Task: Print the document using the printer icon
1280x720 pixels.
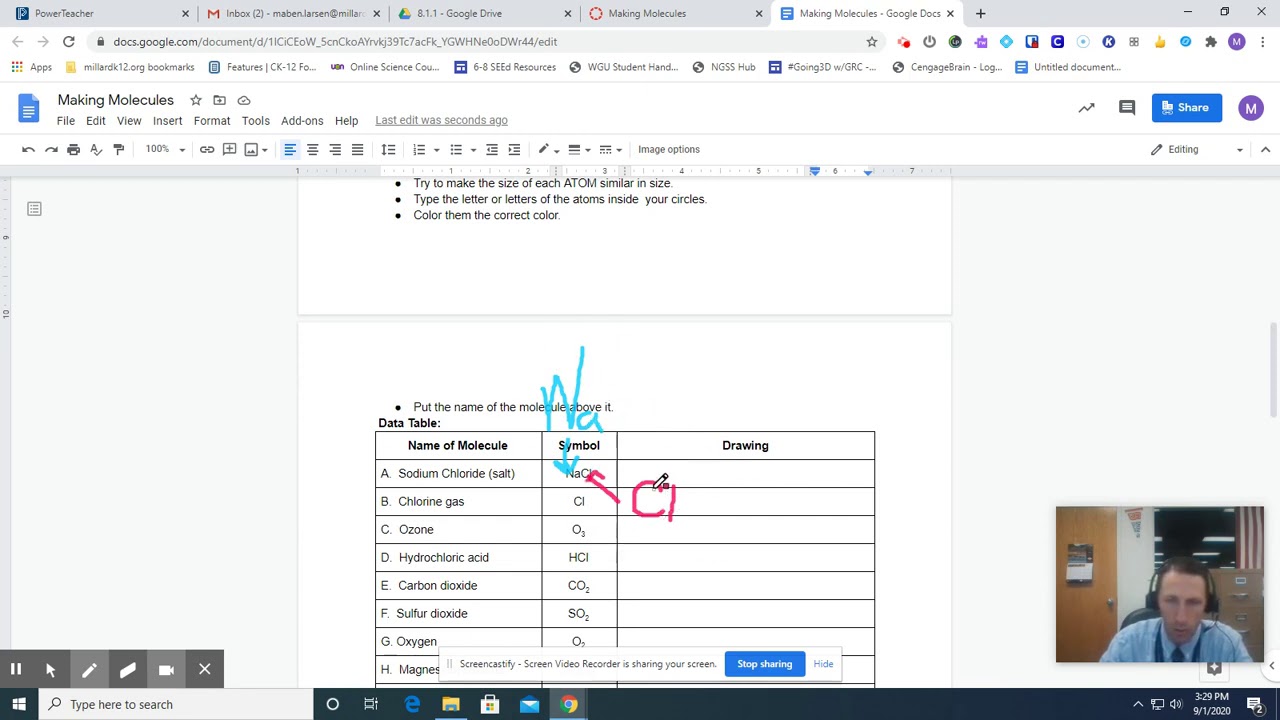Action: tap(73, 149)
